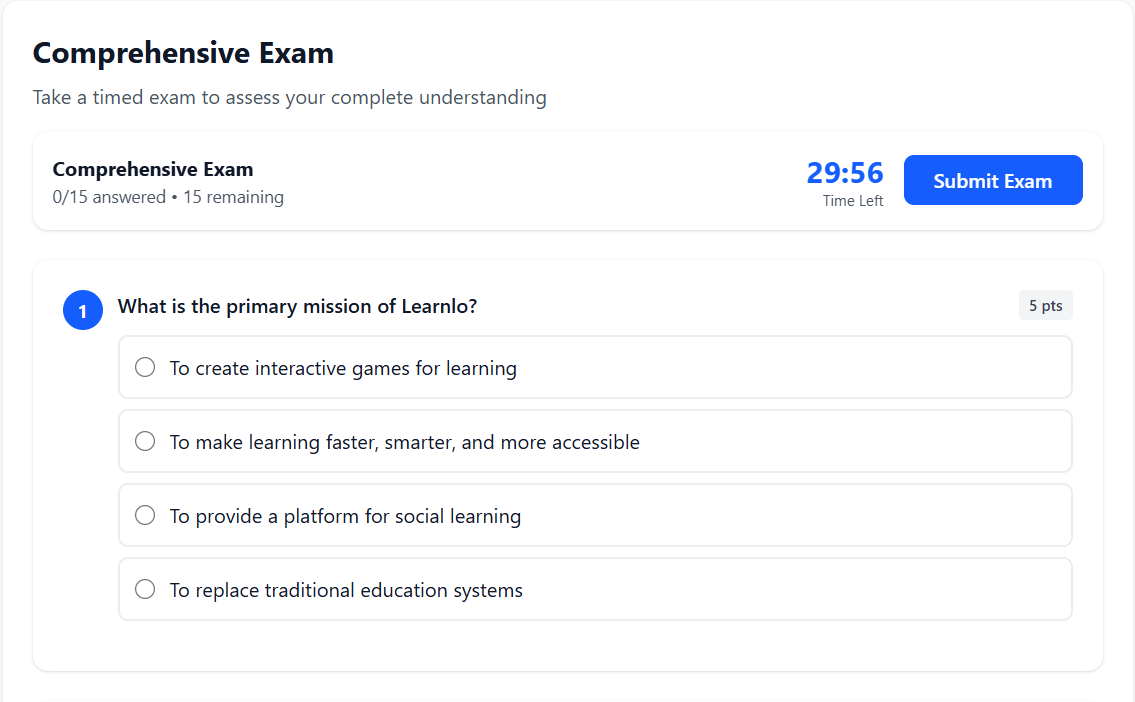Click the "Comprehensive Exam" page title heading
Screen dimensions: 1135x702
pyautogui.click(x=183, y=53)
